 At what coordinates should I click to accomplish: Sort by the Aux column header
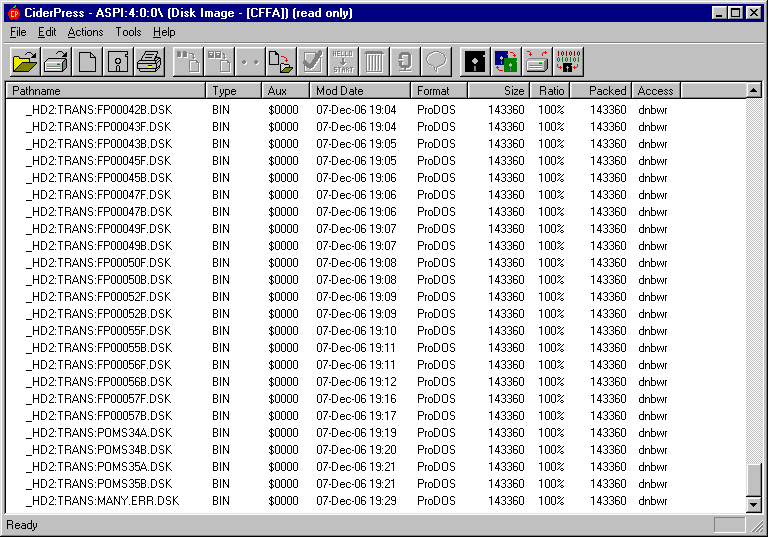[286, 91]
